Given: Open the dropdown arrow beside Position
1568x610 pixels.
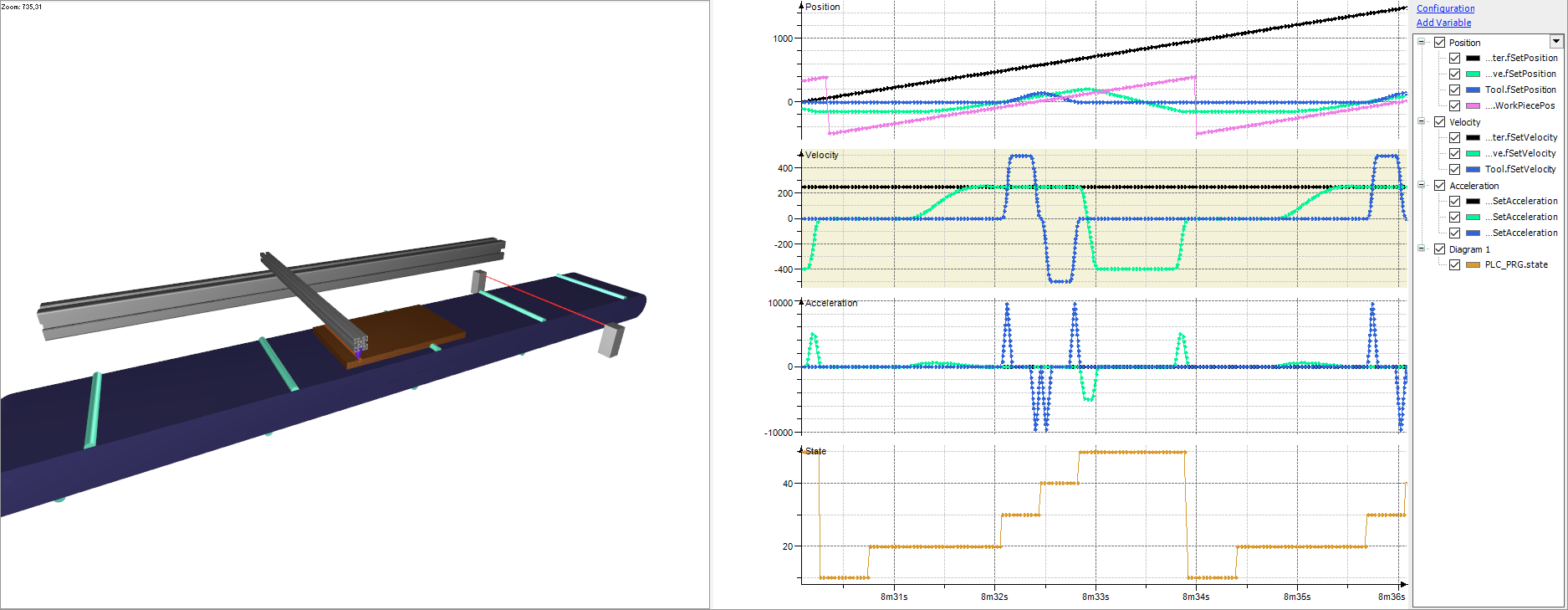Looking at the screenshot, I should click(x=1555, y=42).
